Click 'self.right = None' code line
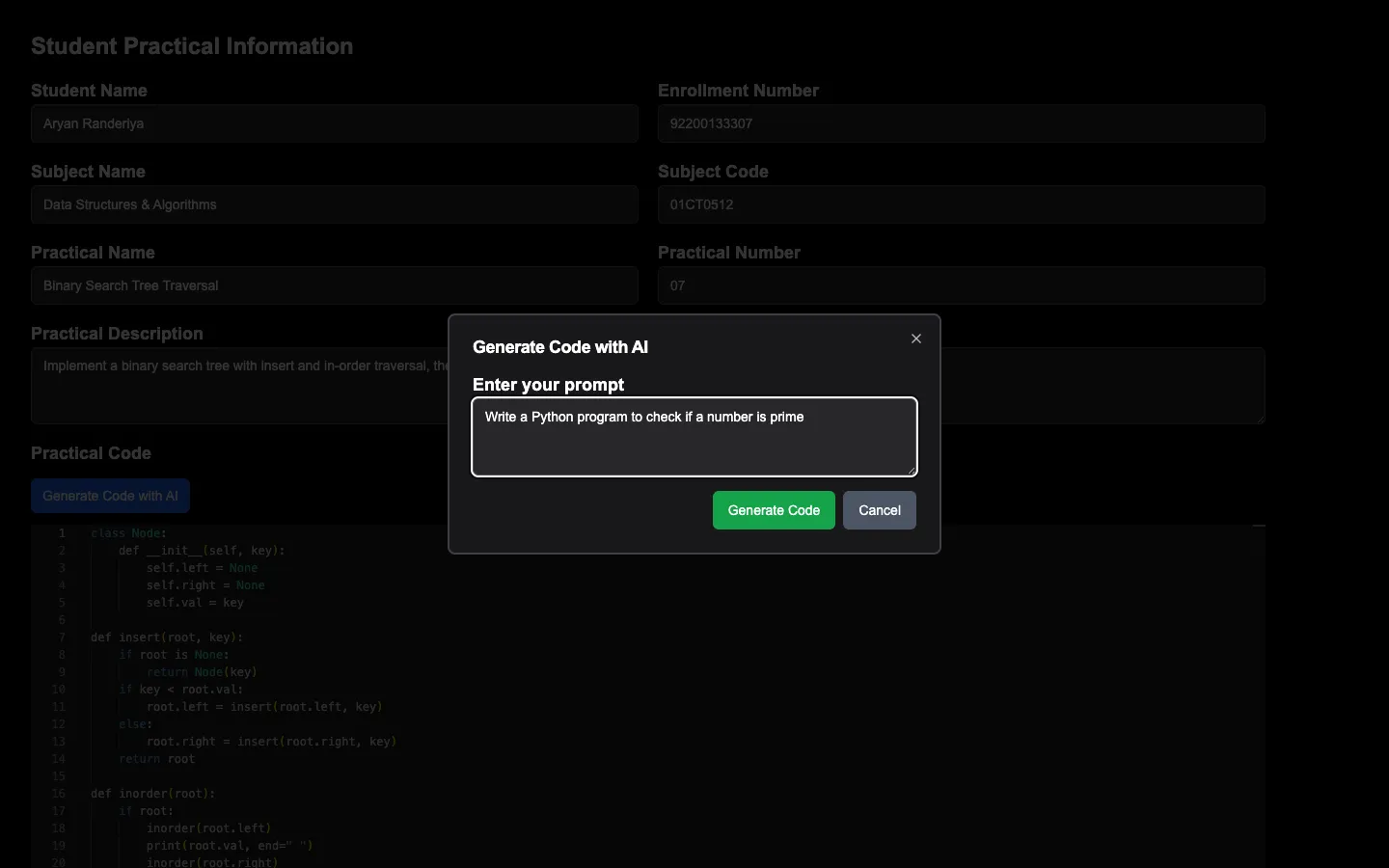The width and height of the screenshot is (1389, 868). pyautogui.click(x=205, y=585)
